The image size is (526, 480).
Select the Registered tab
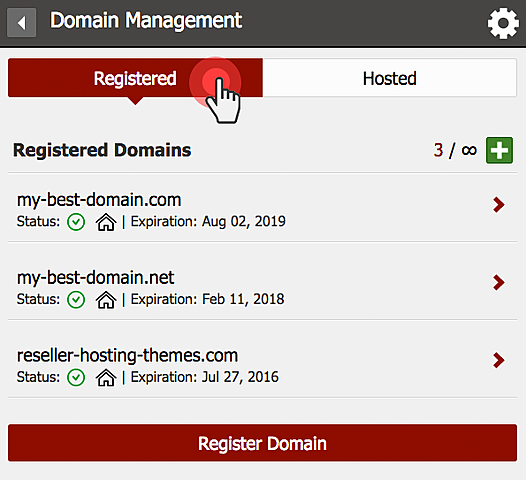click(x=135, y=78)
